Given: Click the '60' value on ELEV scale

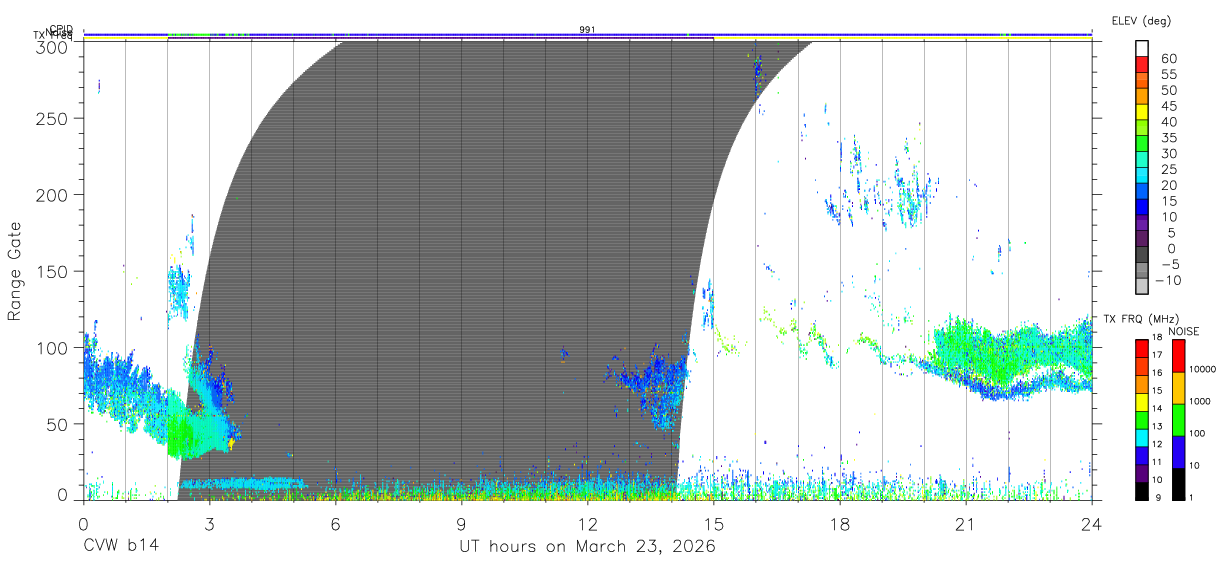Looking at the screenshot, I should (x=1169, y=58).
